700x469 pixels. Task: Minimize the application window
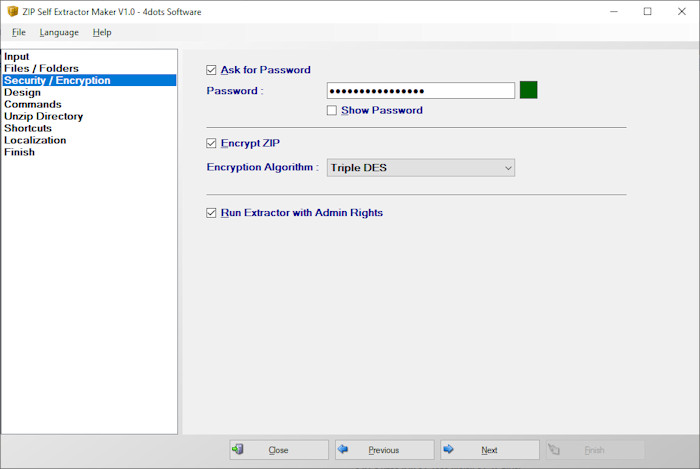614,12
